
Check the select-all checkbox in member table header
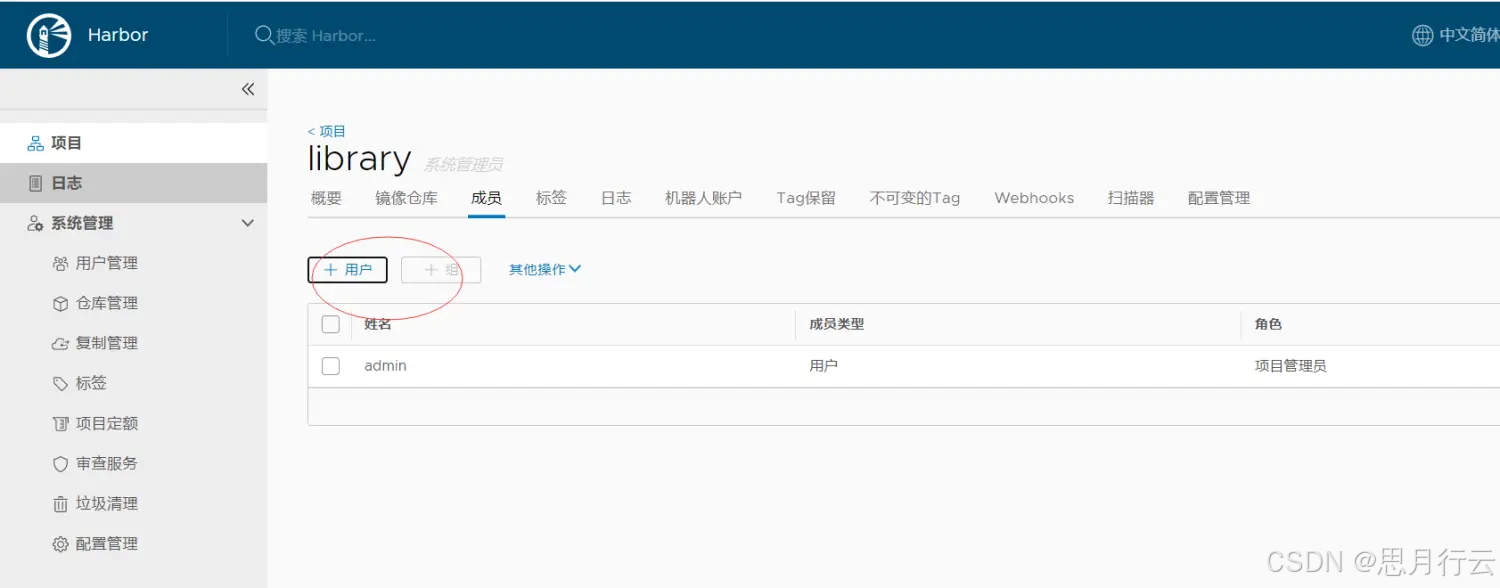click(330, 324)
